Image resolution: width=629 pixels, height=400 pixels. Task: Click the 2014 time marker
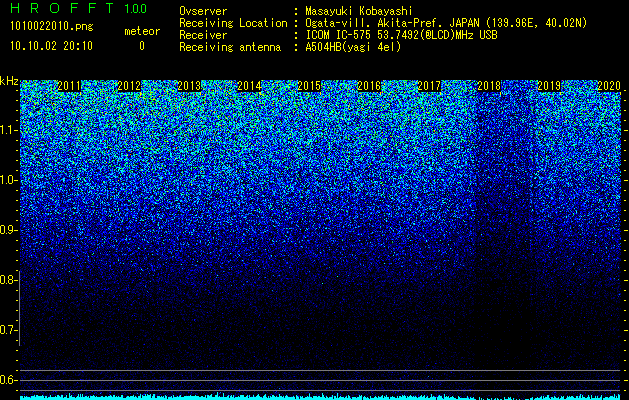[249, 86]
